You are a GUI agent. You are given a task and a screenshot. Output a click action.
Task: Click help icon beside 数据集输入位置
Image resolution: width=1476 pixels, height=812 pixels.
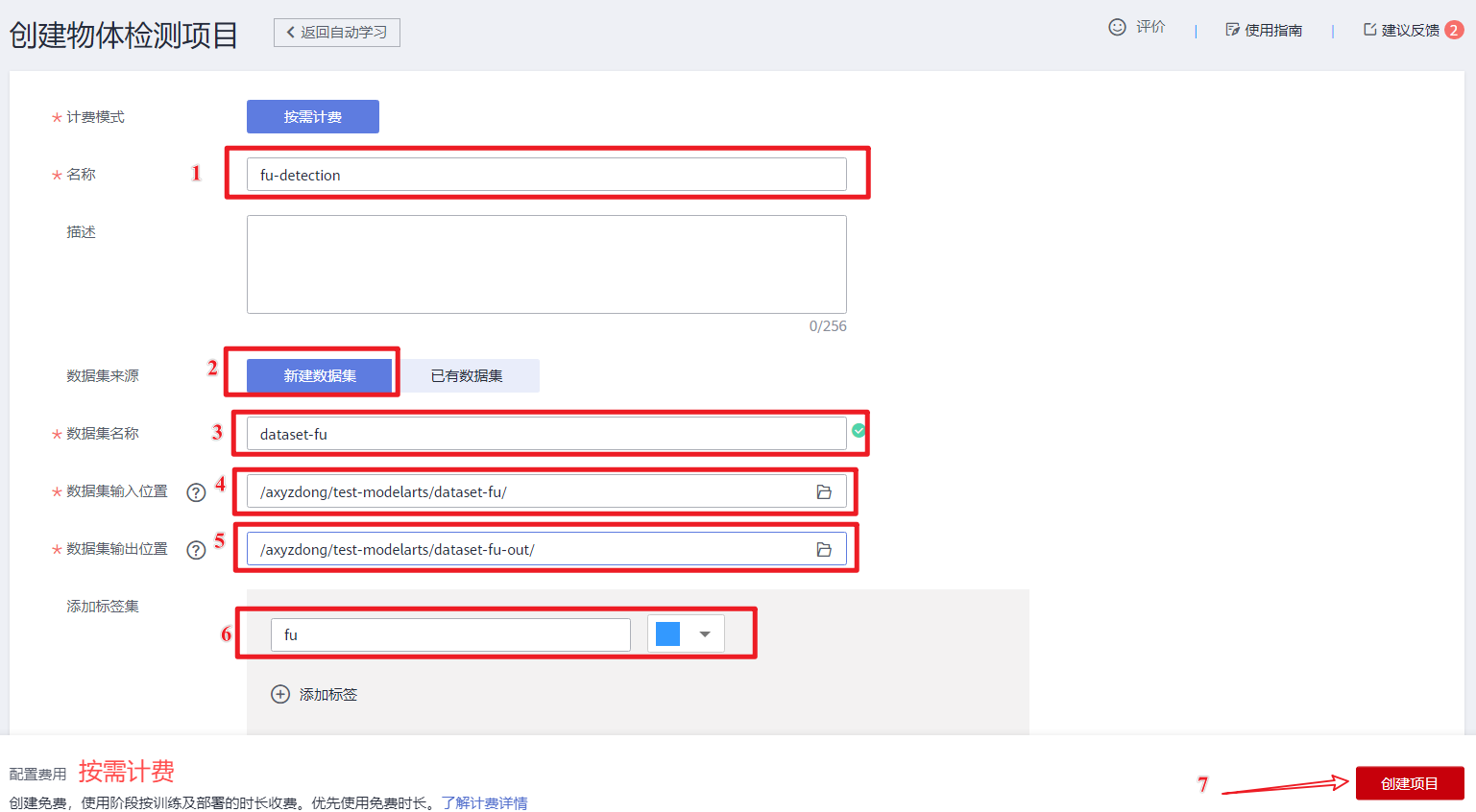pyautogui.click(x=196, y=492)
